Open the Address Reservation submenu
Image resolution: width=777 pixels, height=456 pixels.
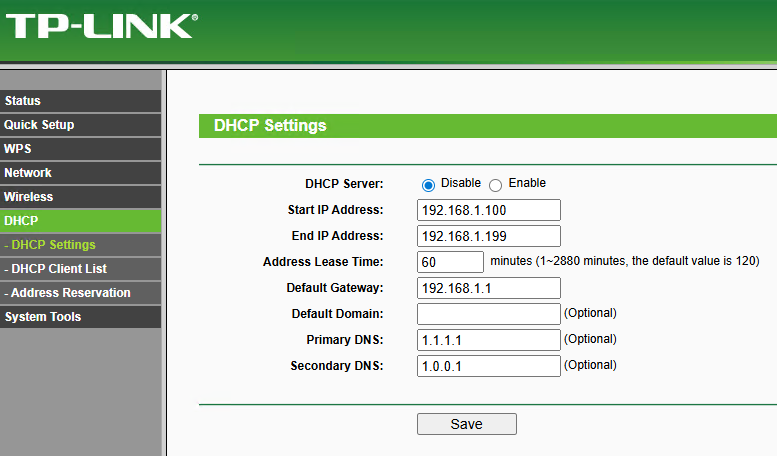point(80,292)
